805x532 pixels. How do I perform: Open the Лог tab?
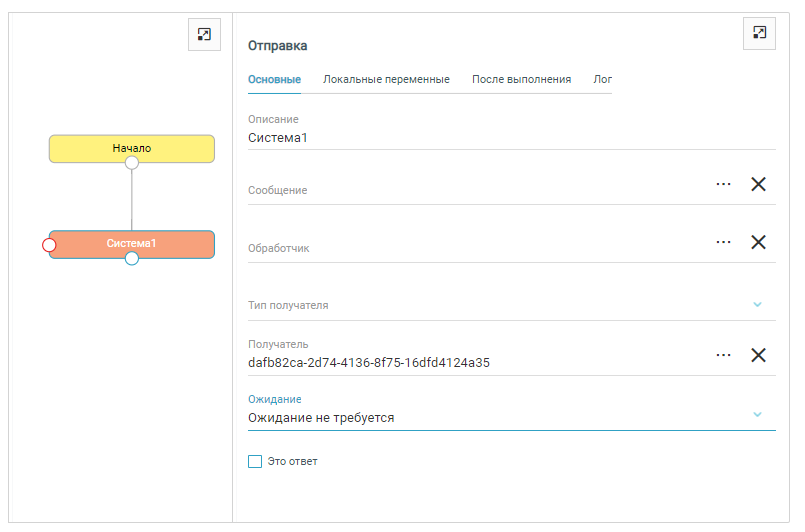pos(602,80)
